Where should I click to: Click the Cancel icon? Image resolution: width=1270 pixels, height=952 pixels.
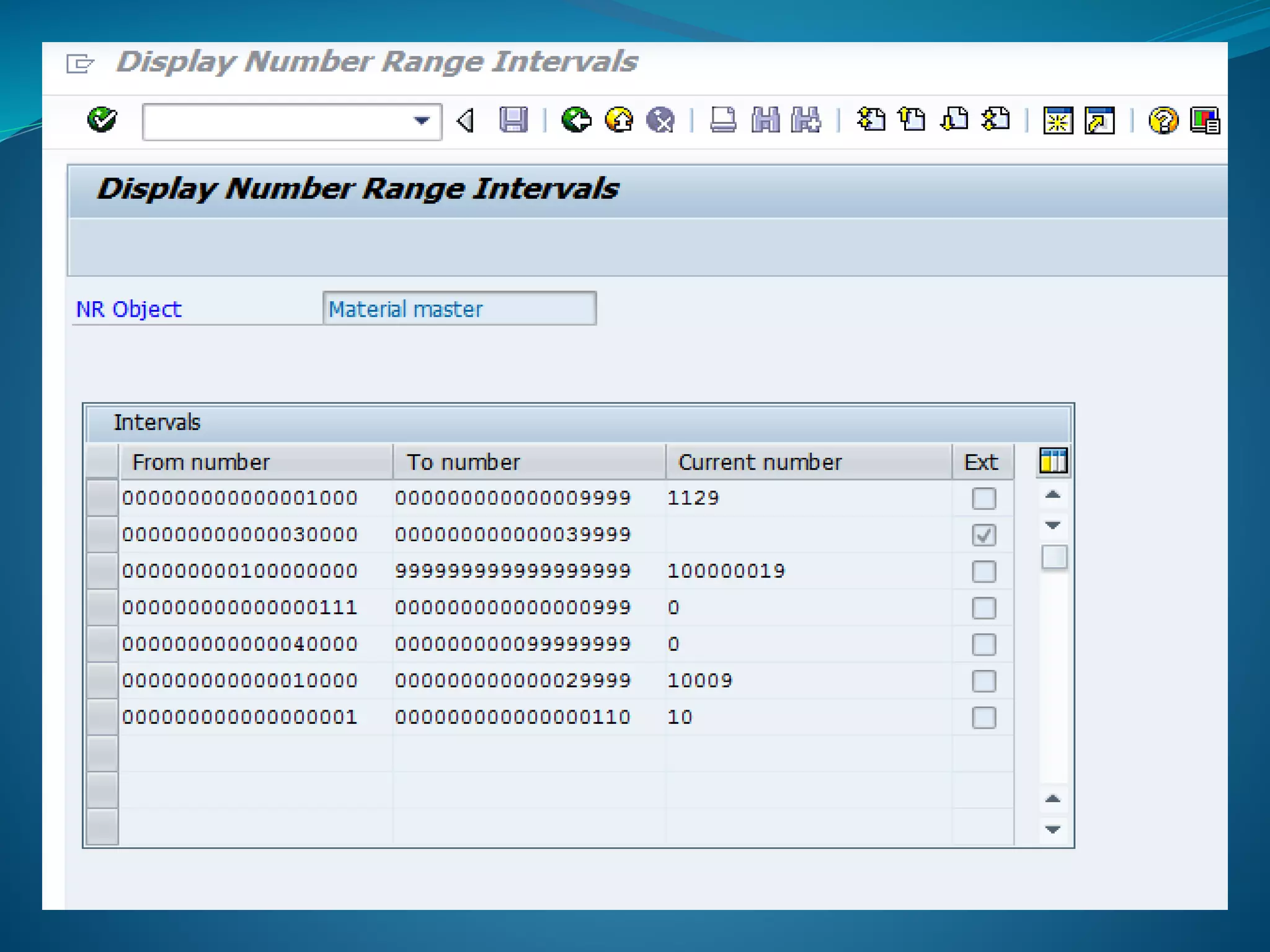[660, 120]
